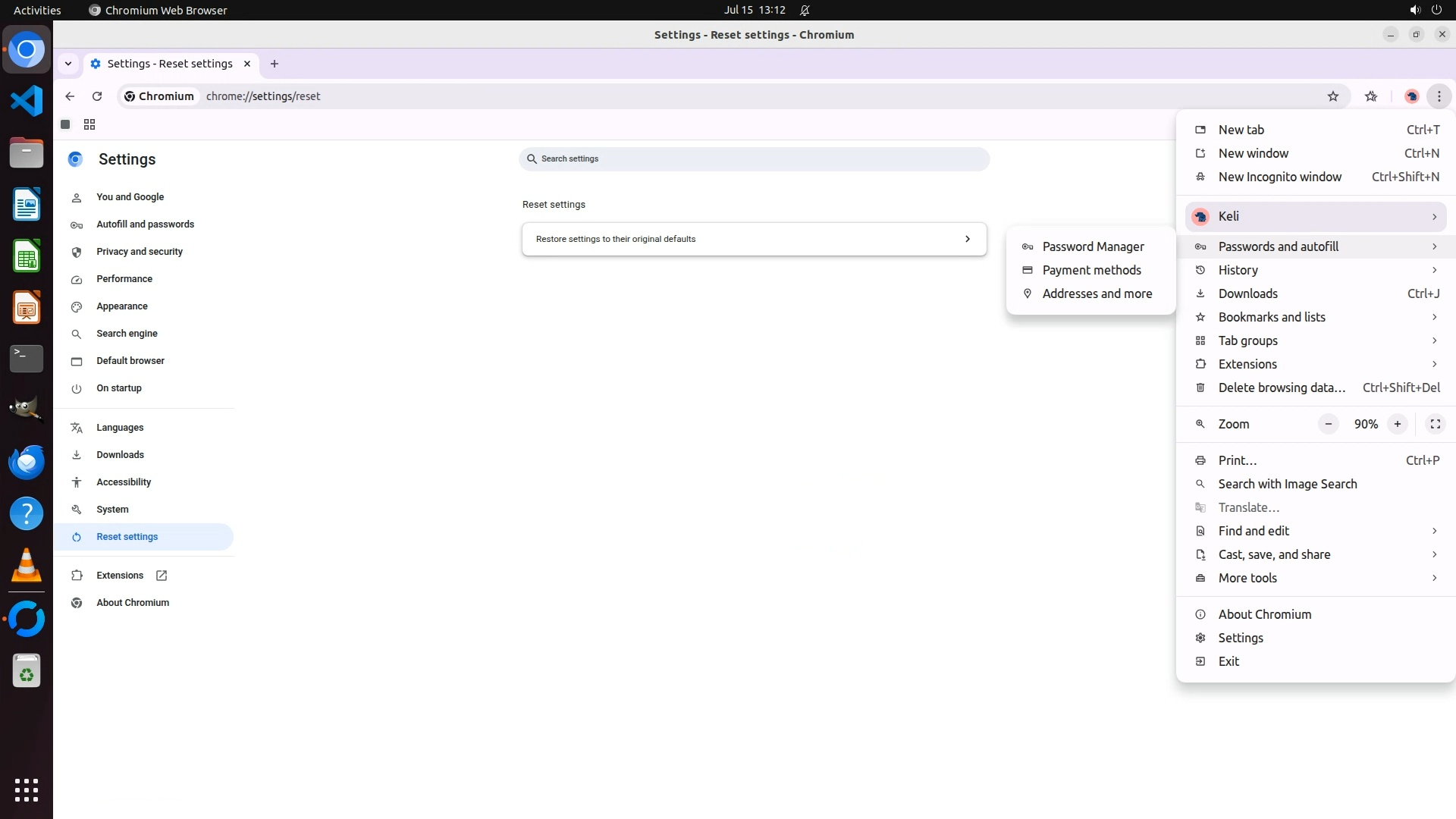
Task: Open the tab search dropdown arrow
Action: tap(68, 64)
